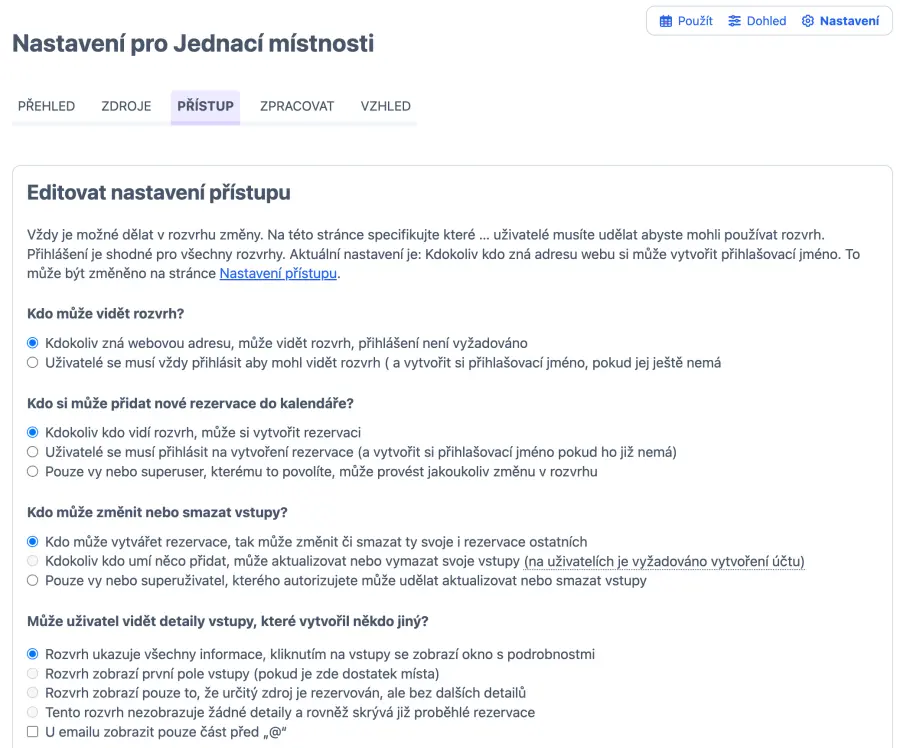
Task: Go to the Zpracovat tab
Action: [x=297, y=106]
